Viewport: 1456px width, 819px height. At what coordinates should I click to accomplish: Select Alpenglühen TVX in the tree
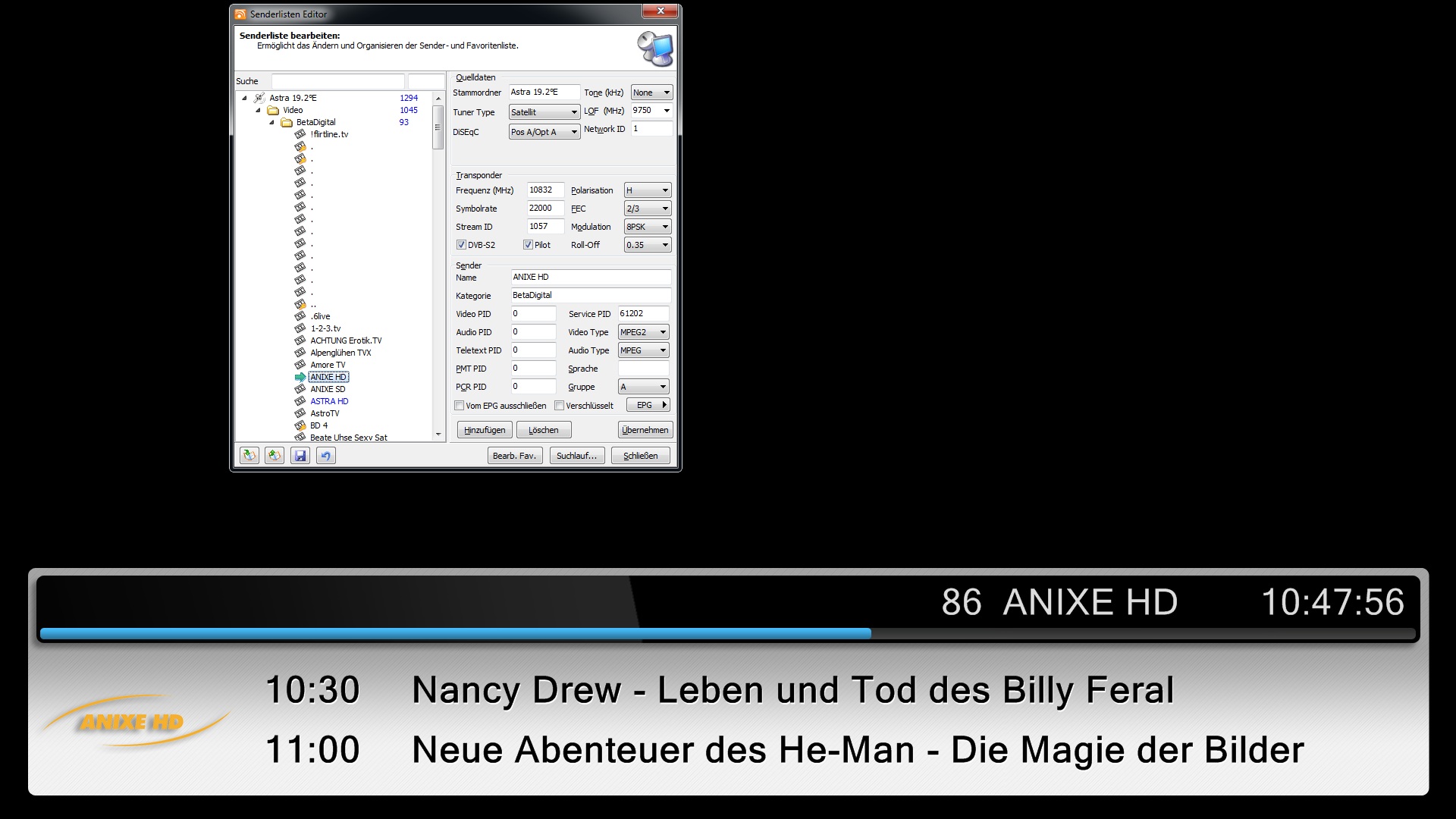(340, 353)
